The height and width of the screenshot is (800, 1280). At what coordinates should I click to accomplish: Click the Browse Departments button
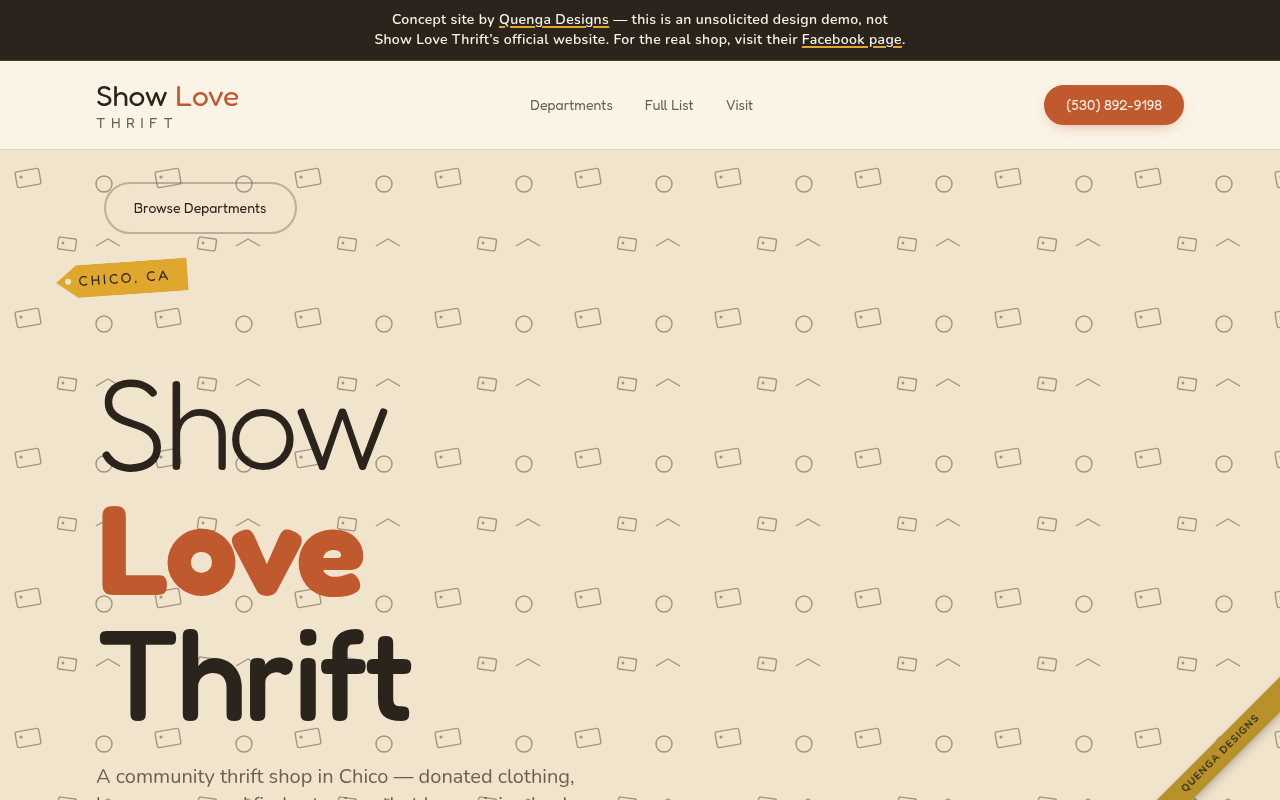[x=200, y=208]
